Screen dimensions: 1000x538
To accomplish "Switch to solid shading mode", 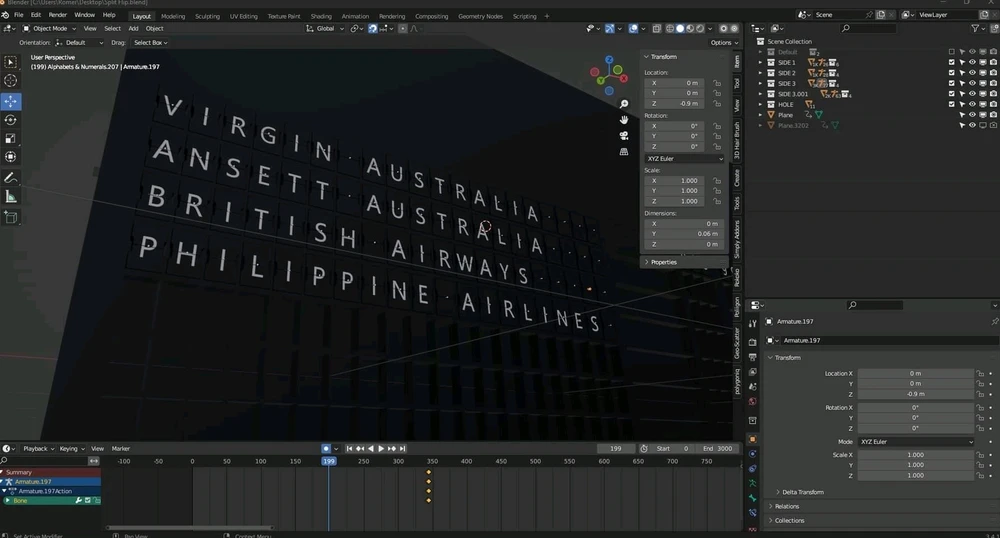I will 680,29.
